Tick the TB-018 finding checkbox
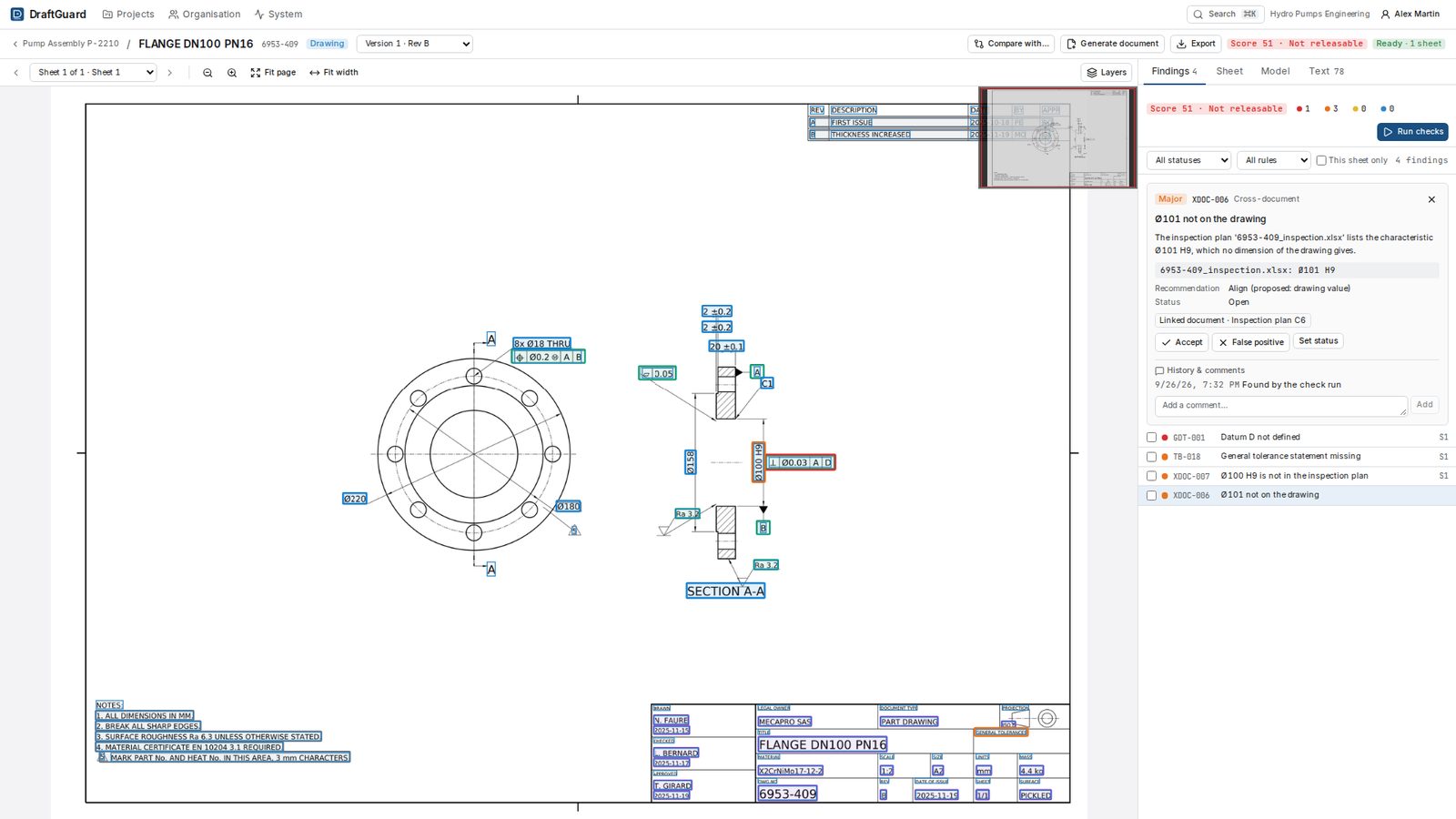Image resolution: width=1456 pixels, height=819 pixels. coord(1151,457)
